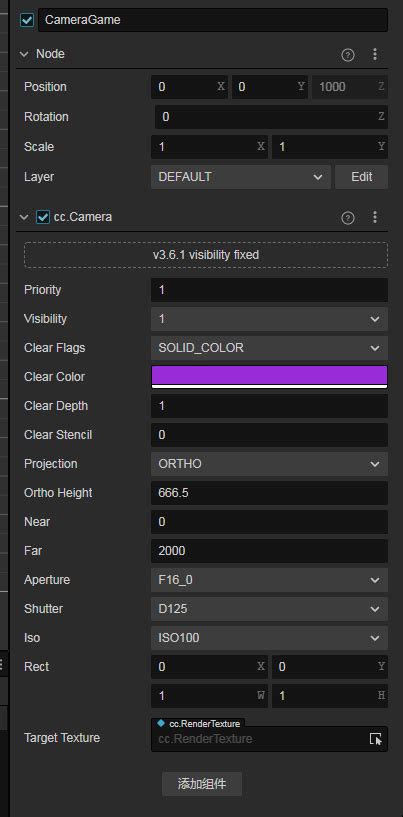This screenshot has height=817, width=403.
Task: Collapse the cc.Camera component section
Action: pyautogui.click(x=24, y=217)
